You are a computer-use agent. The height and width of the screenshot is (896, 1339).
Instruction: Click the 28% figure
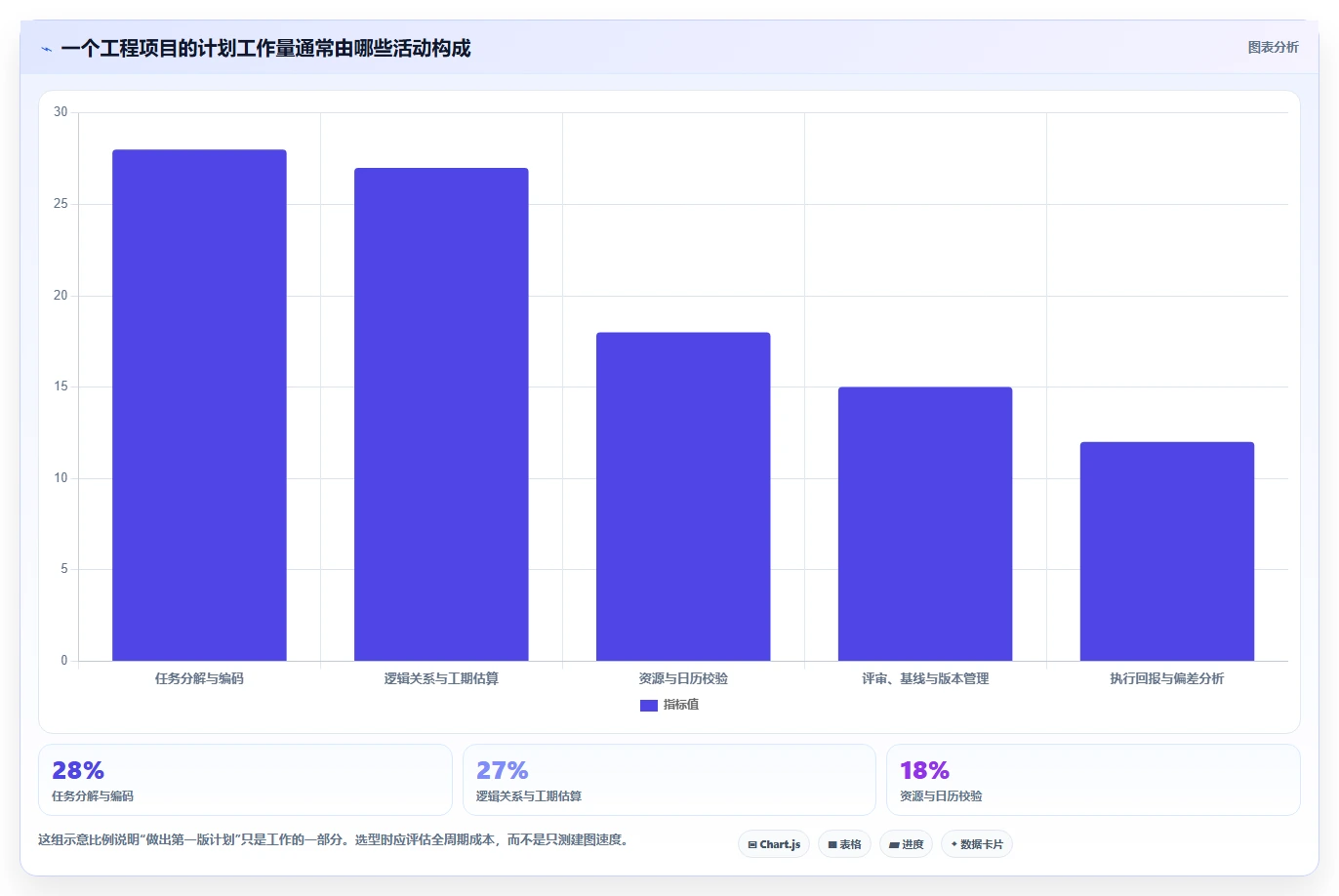click(x=78, y=770)
